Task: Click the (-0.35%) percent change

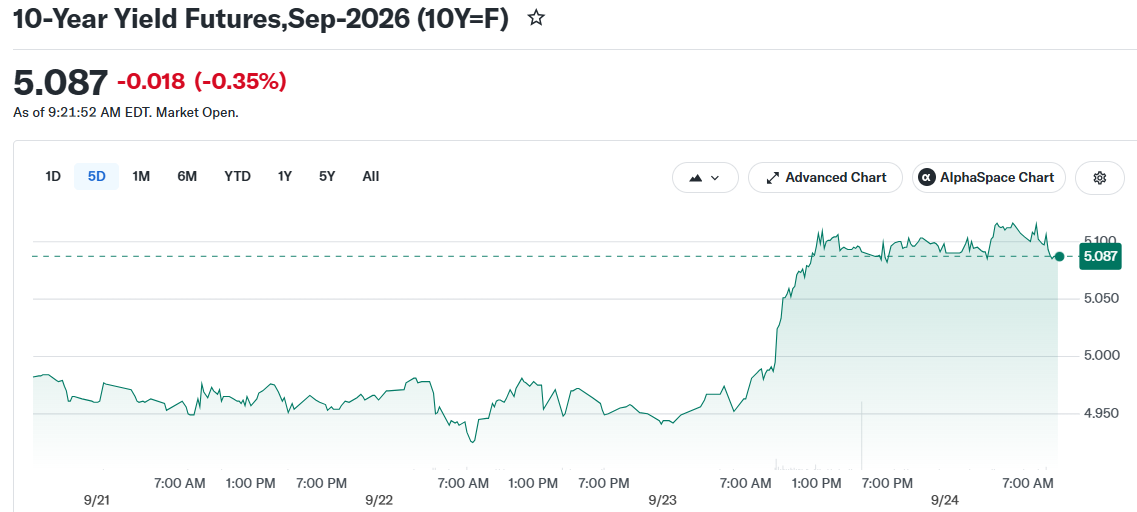Action: (240, 81)
